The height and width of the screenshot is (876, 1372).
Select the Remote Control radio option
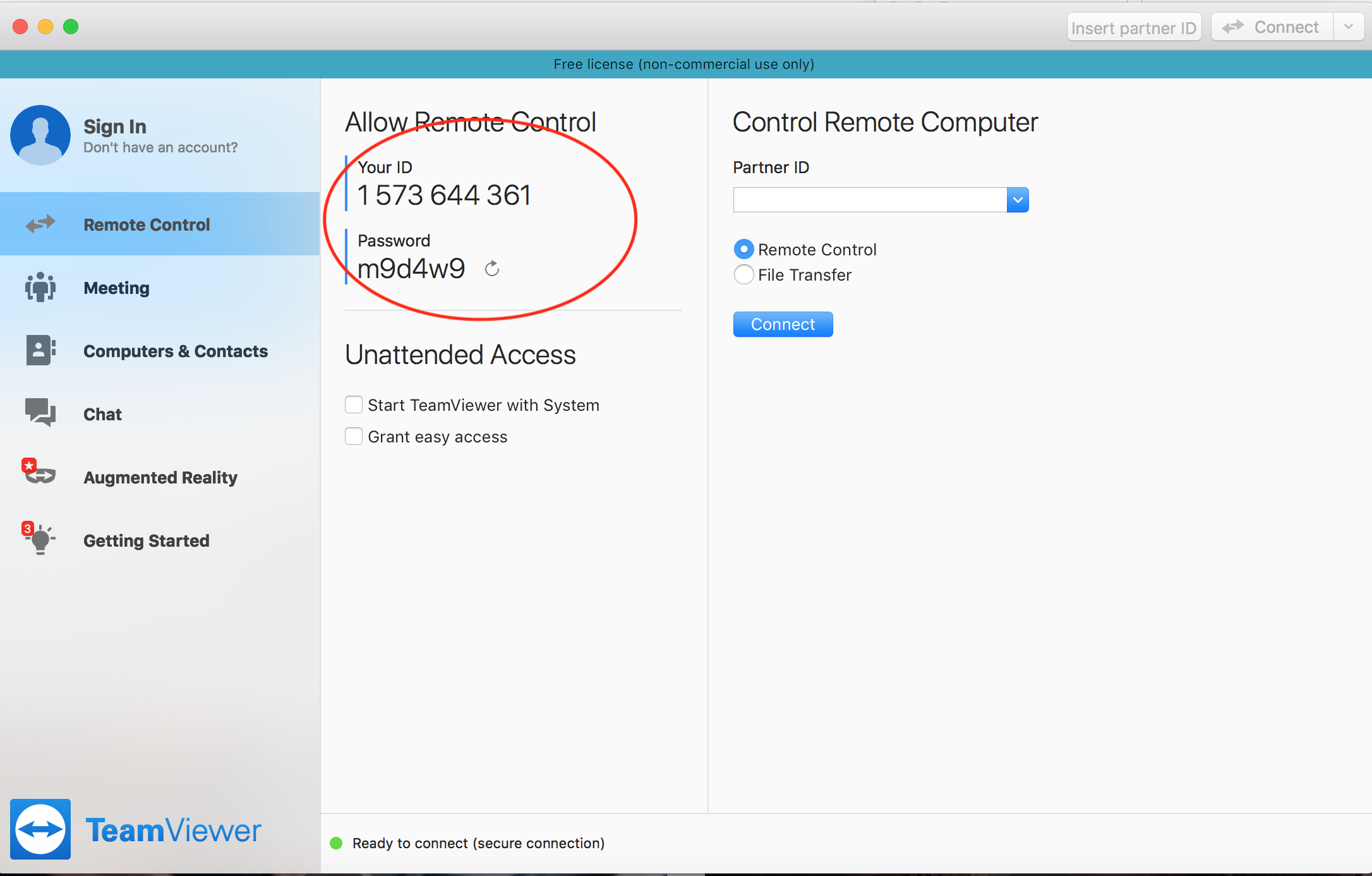click(743, 250)
